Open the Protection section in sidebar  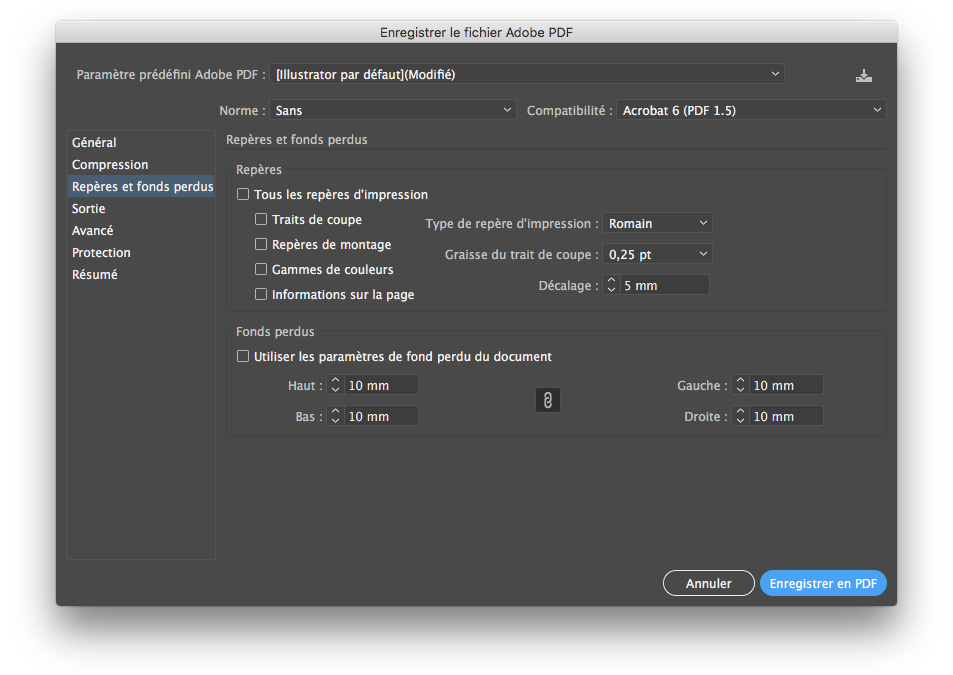[x=101, y=253]
